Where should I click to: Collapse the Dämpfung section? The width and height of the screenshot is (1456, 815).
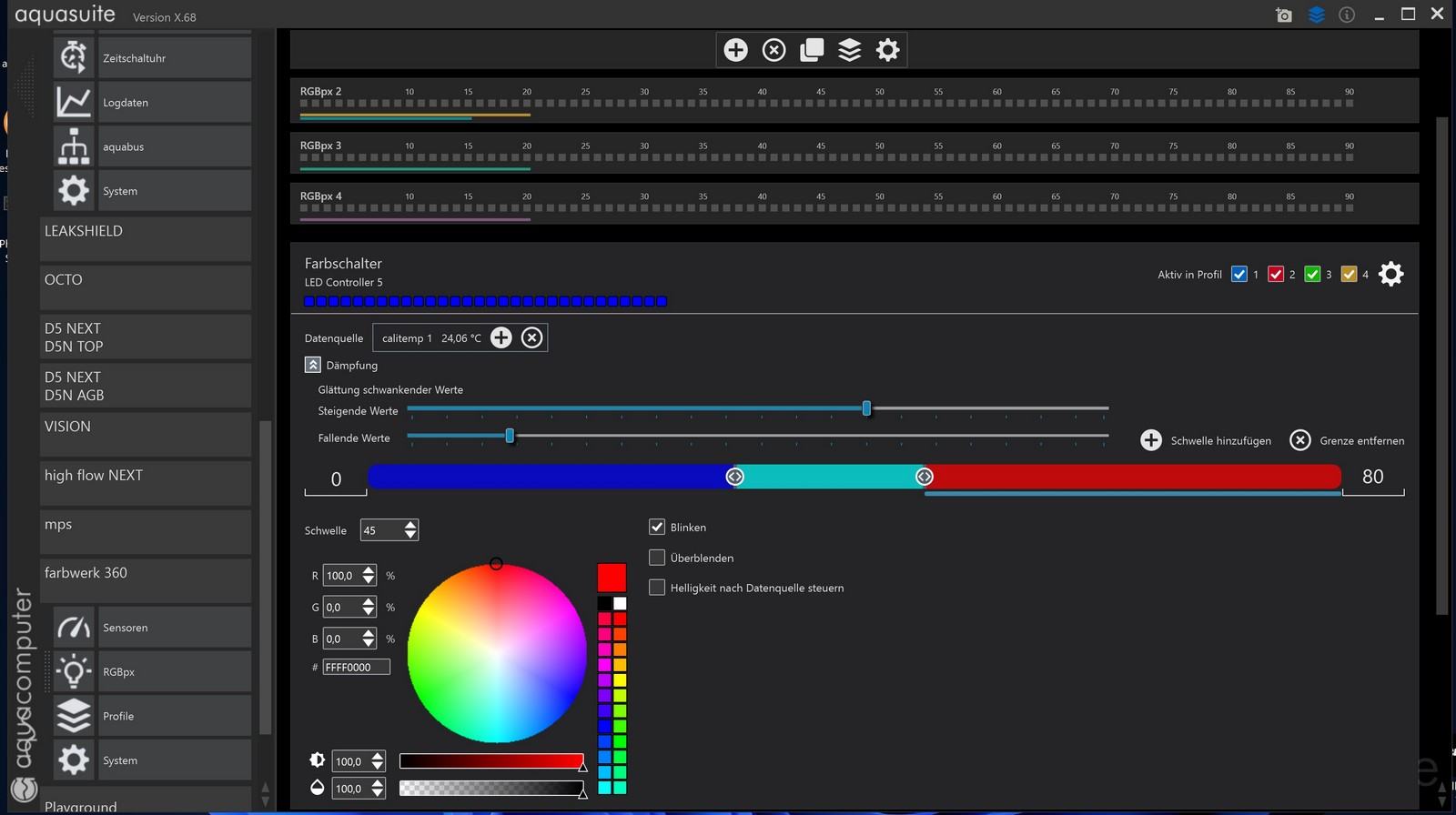click(x=312, y=365)
